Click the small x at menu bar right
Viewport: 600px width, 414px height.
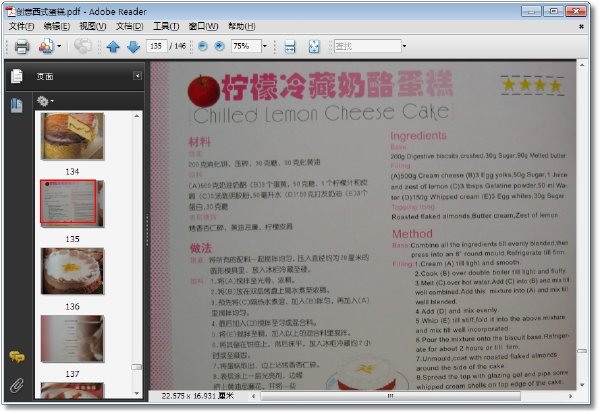[581, 26]
